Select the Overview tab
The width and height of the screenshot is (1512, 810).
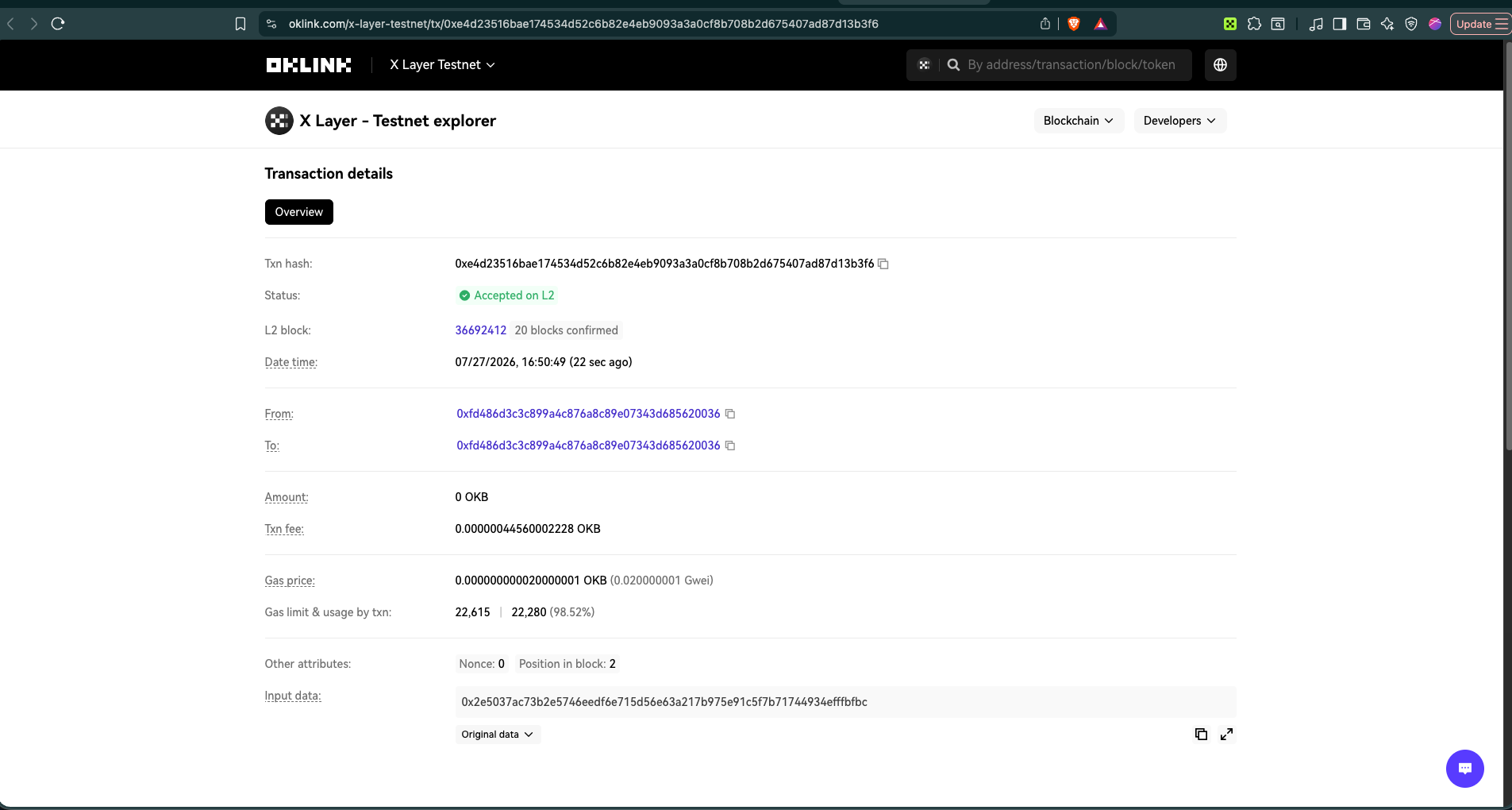pos(299,212)
